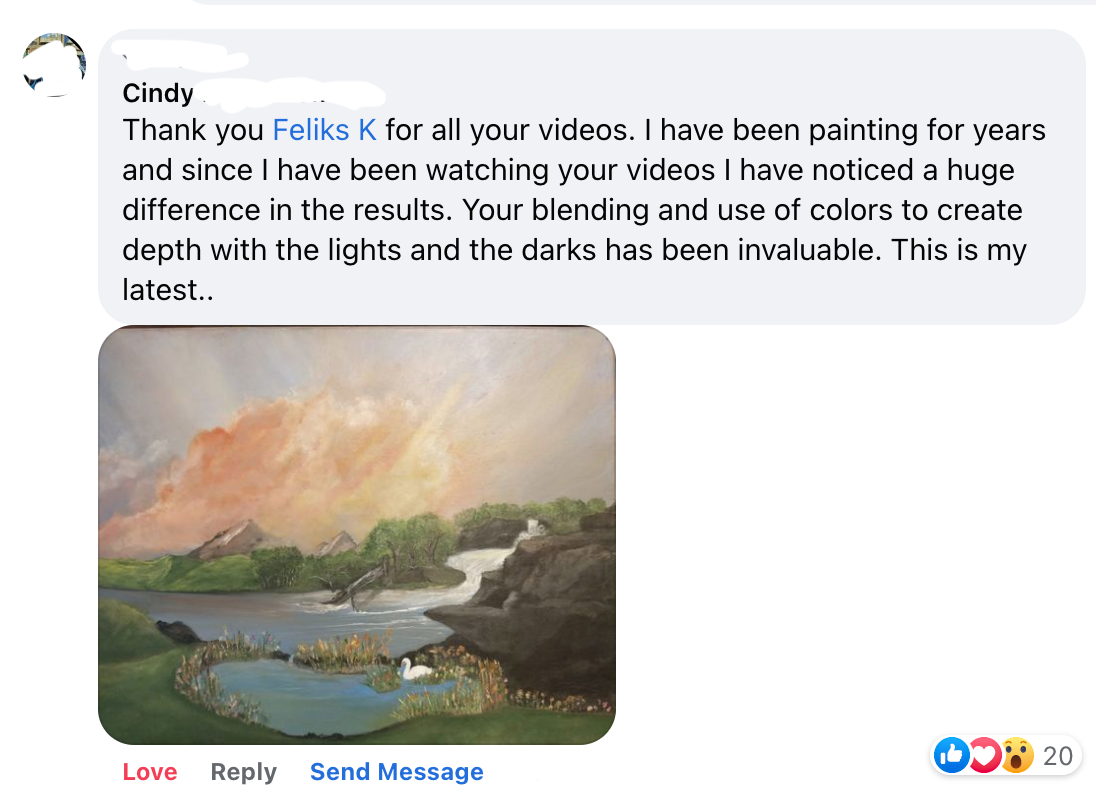This screenshot has height=794, width=1096.
Task: View who reacted via the 20 count
Action: pos(1057,756)
